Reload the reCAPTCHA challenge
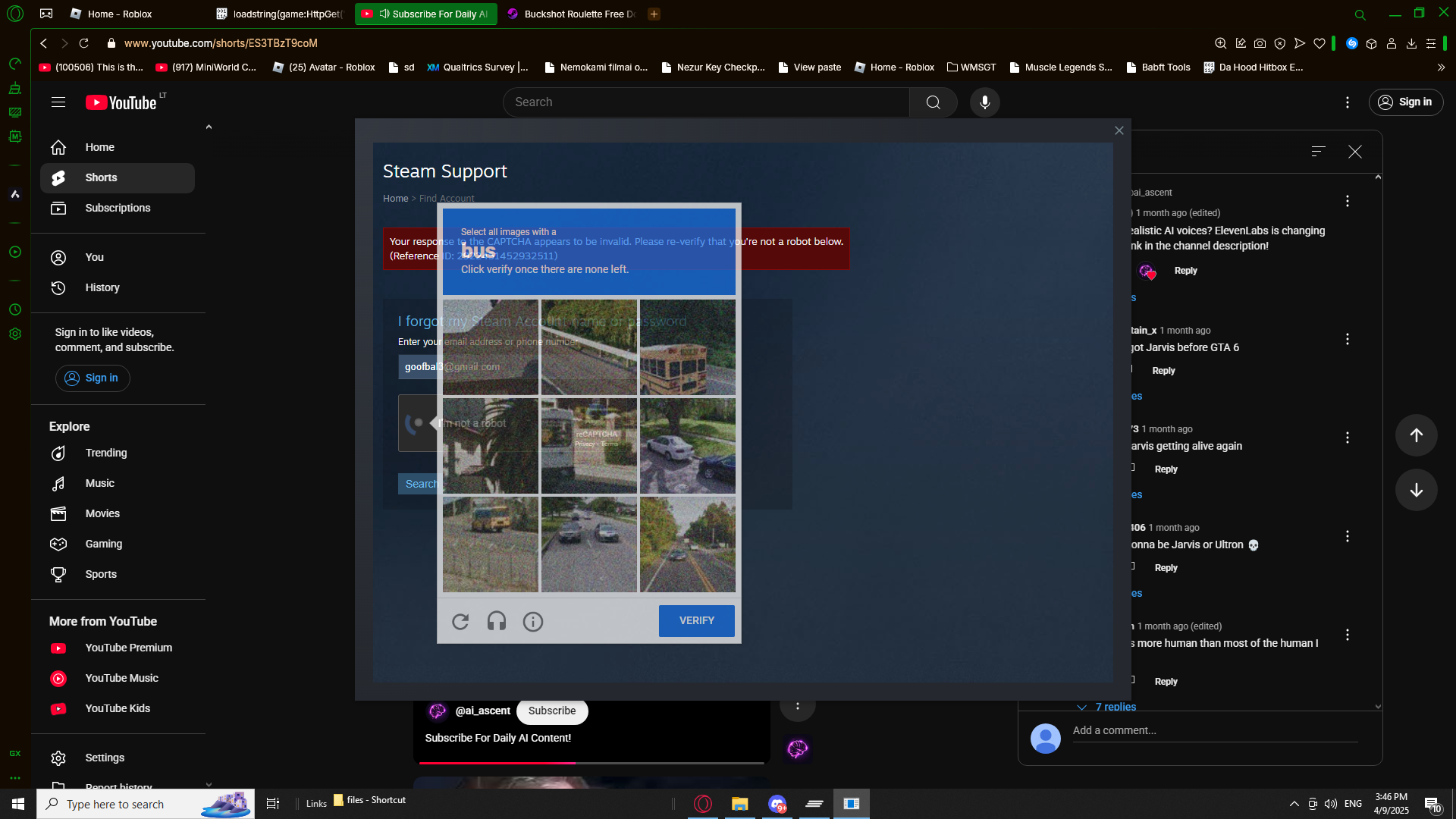The width and height of the screenshot is (1456, 819). pos(460,622)
